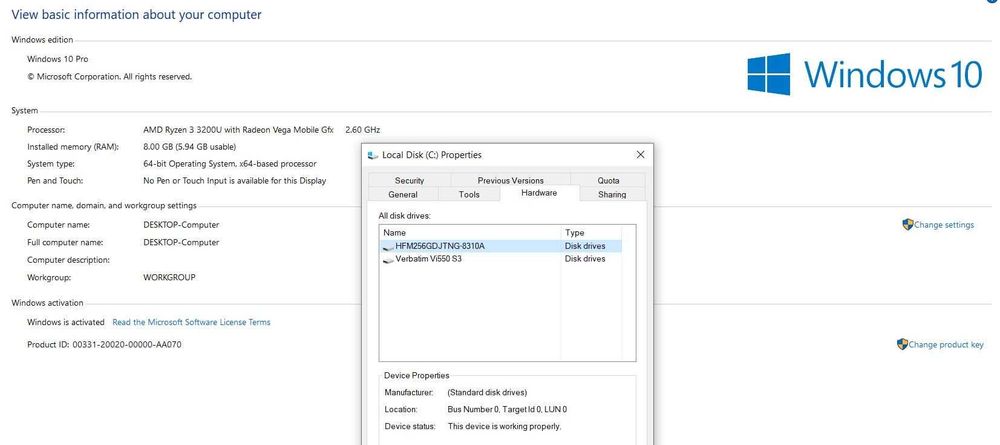Image resolution: width=1000 pixels, height=445 pixels.
Task: Click the shield icon beside Change product key
Action: pyautogui.click(x=902, y=344)
